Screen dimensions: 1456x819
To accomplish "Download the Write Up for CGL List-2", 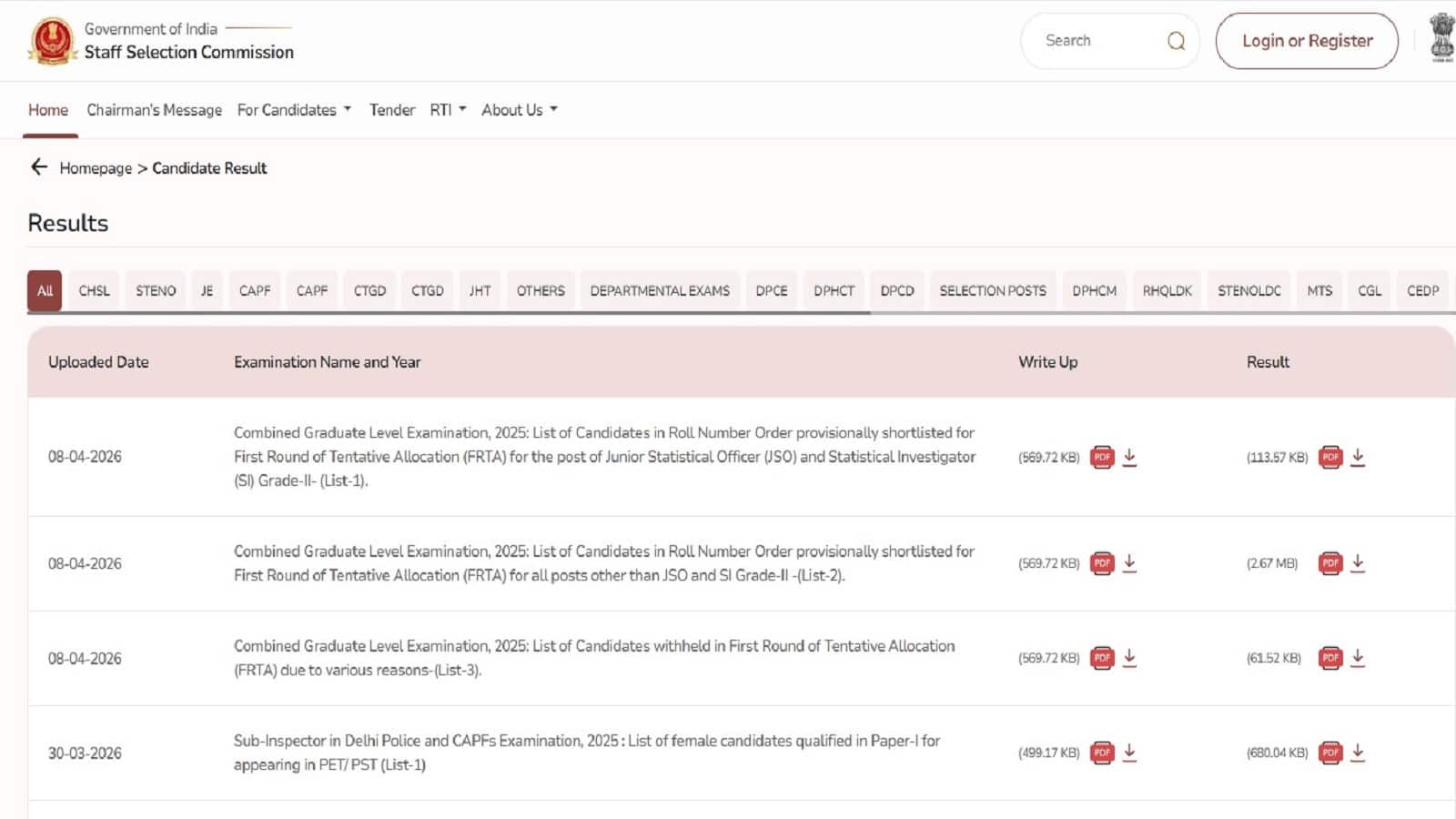I will (1131, 563).
